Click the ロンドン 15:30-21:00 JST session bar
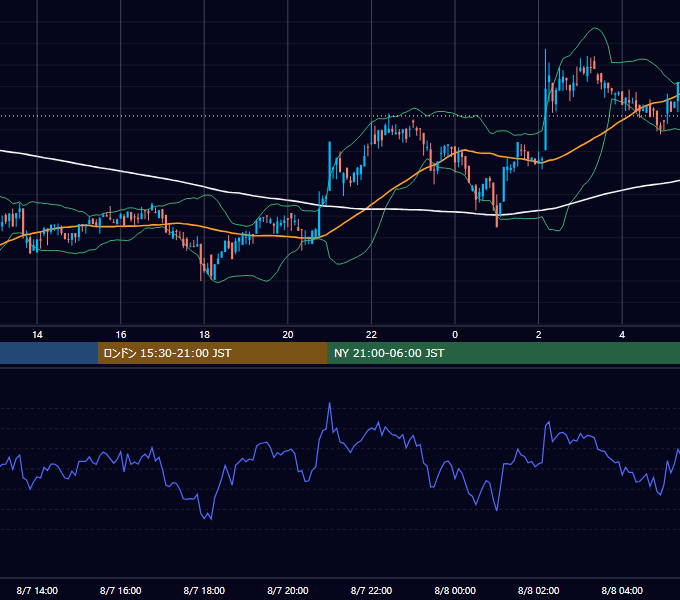This screenshot has height=600, width=680. [x=212, y=353]
